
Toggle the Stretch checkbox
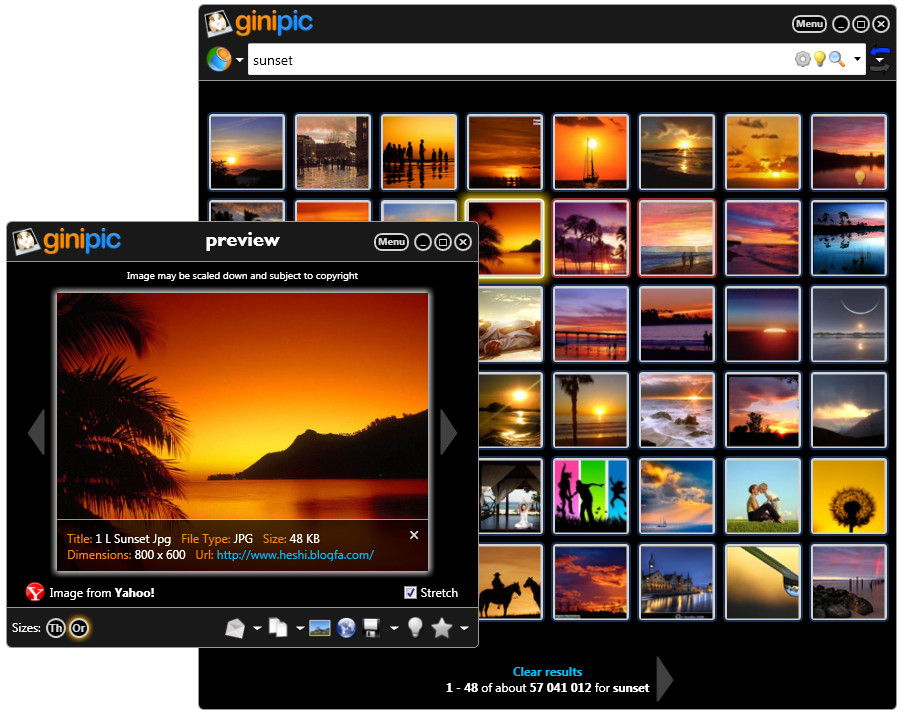pos(410,593)
